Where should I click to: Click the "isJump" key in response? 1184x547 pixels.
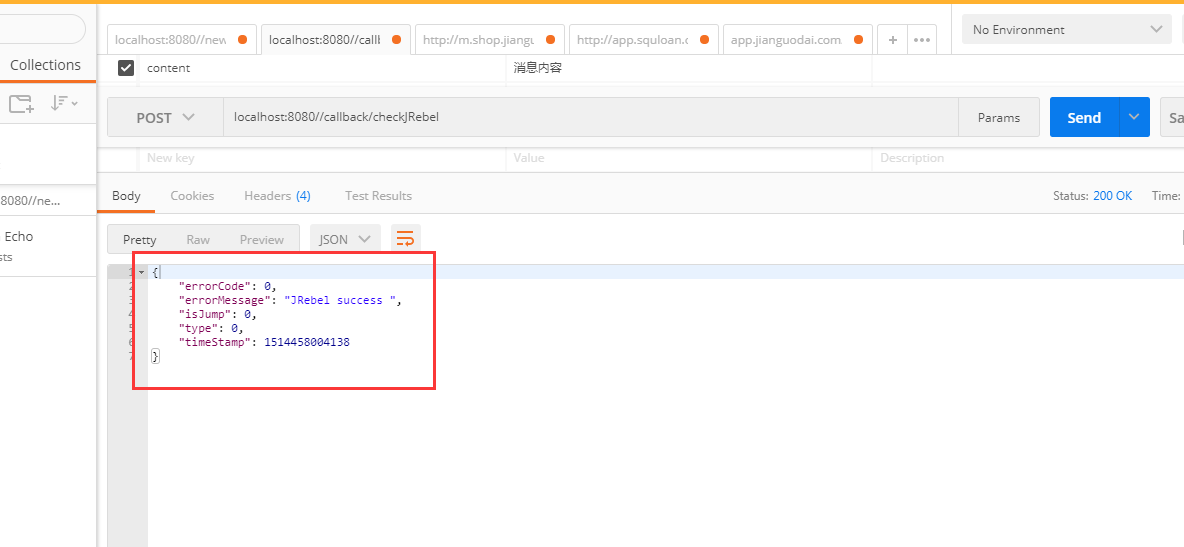tap(204, 314)
